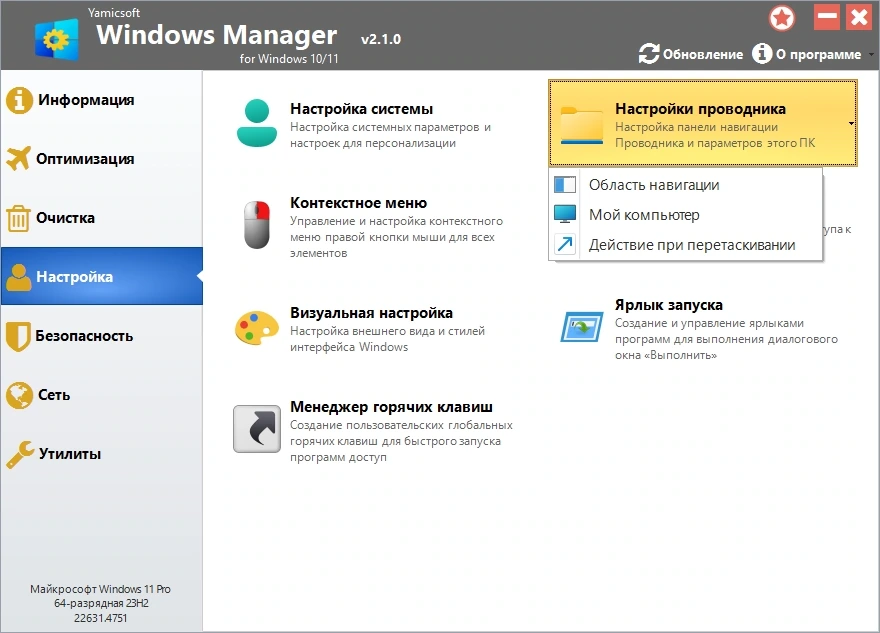Click the Контекстное меню description text
Image resolution: width=880 pixels, height=633 pixels.
tap(396, 237)
